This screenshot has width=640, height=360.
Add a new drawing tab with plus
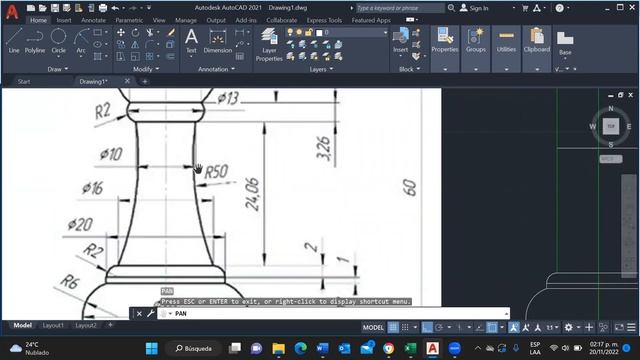click(144, 82)
